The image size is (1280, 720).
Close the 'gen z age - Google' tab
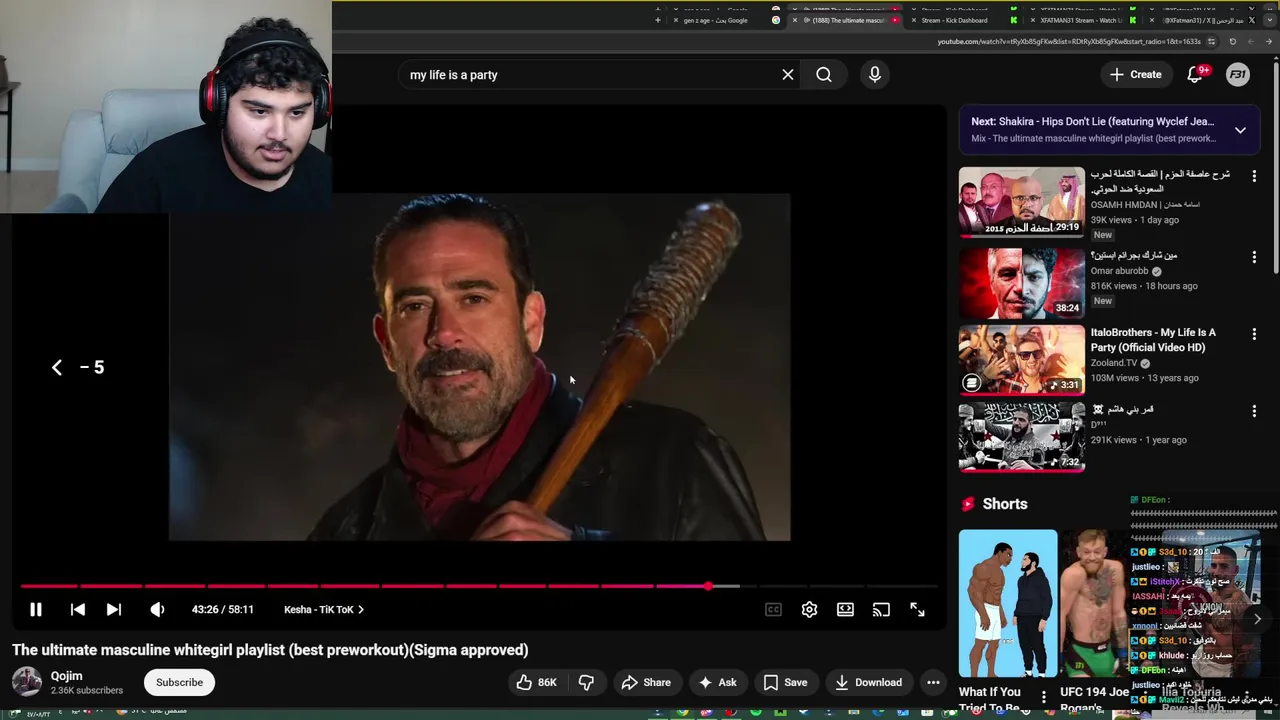676,20
